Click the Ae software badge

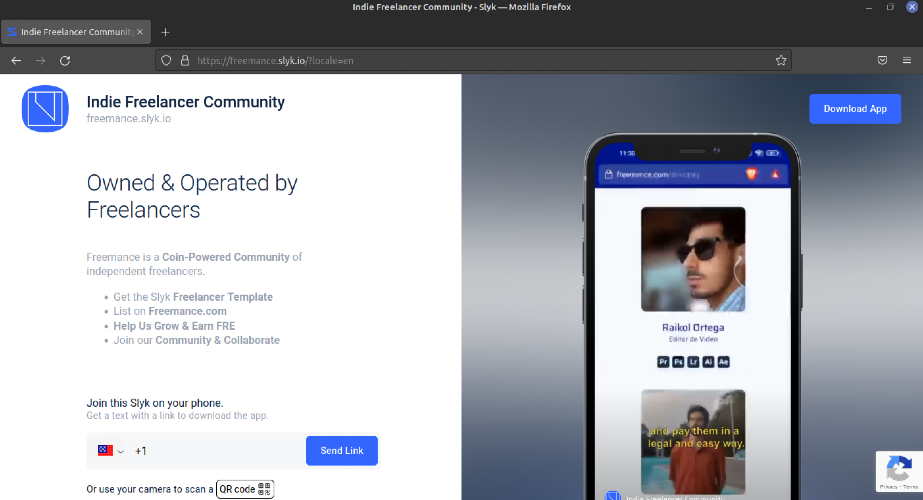tap(723, 362)
